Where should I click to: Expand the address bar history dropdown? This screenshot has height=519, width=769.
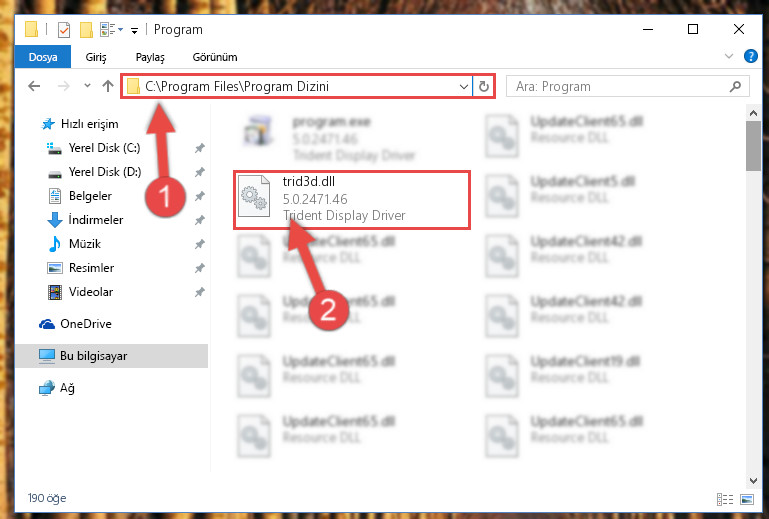point(463,87)
